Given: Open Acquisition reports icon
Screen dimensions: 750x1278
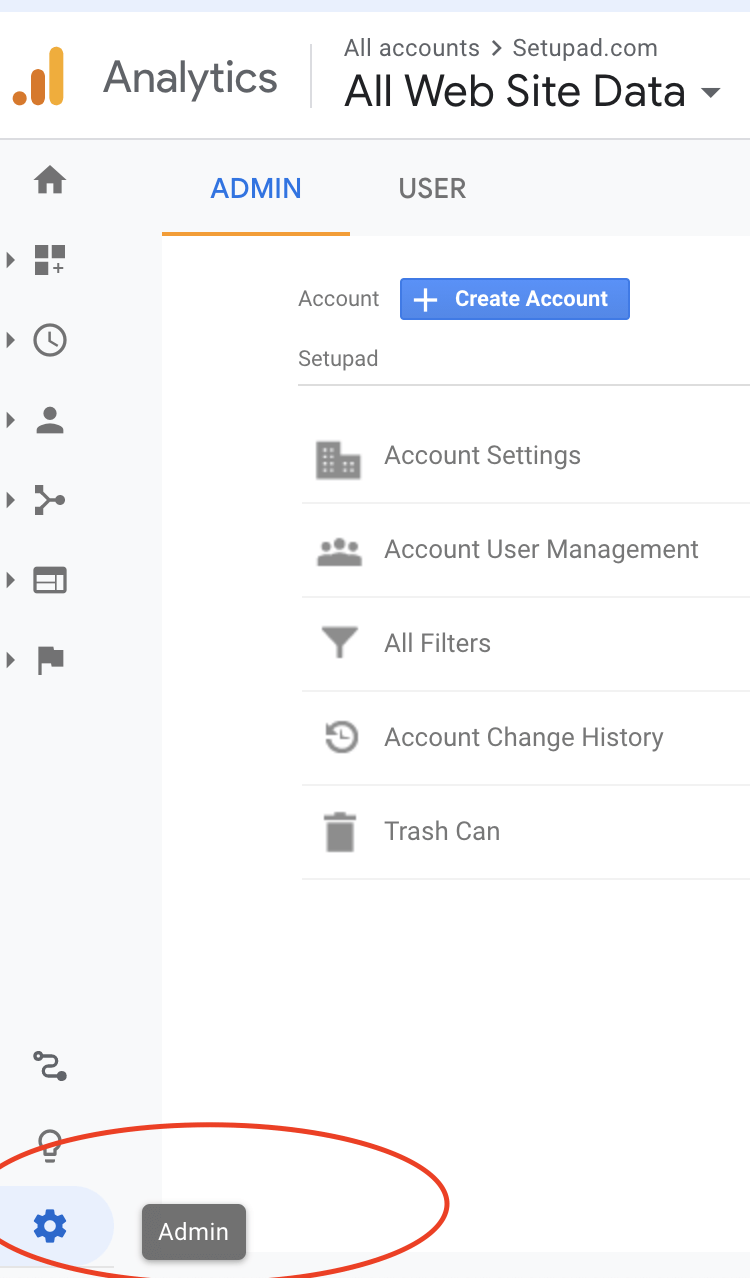Looking at the screenshot, I should click(49, 500).
